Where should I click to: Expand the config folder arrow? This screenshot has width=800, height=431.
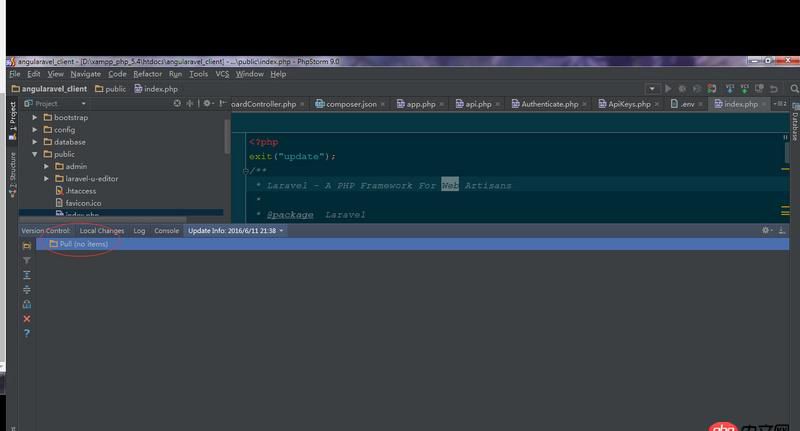(35, 130)
